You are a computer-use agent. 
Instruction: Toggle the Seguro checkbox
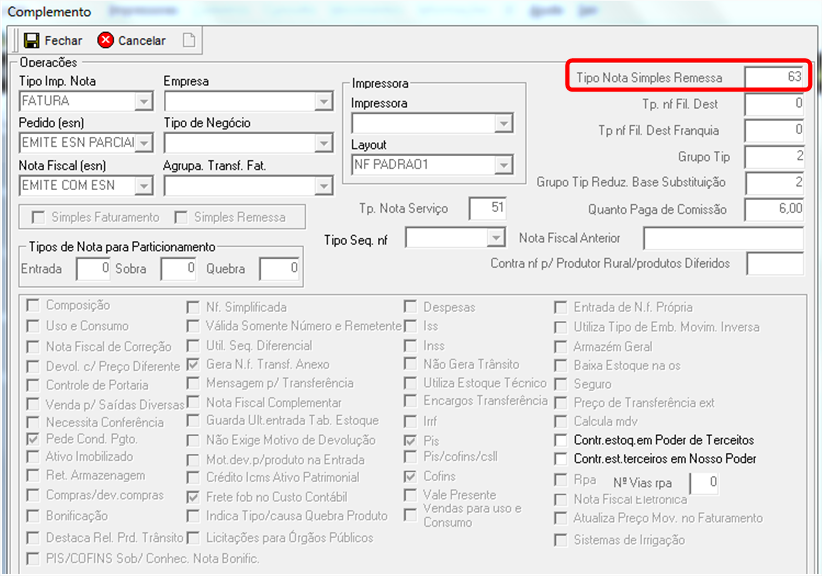click(x=561, y=384)
